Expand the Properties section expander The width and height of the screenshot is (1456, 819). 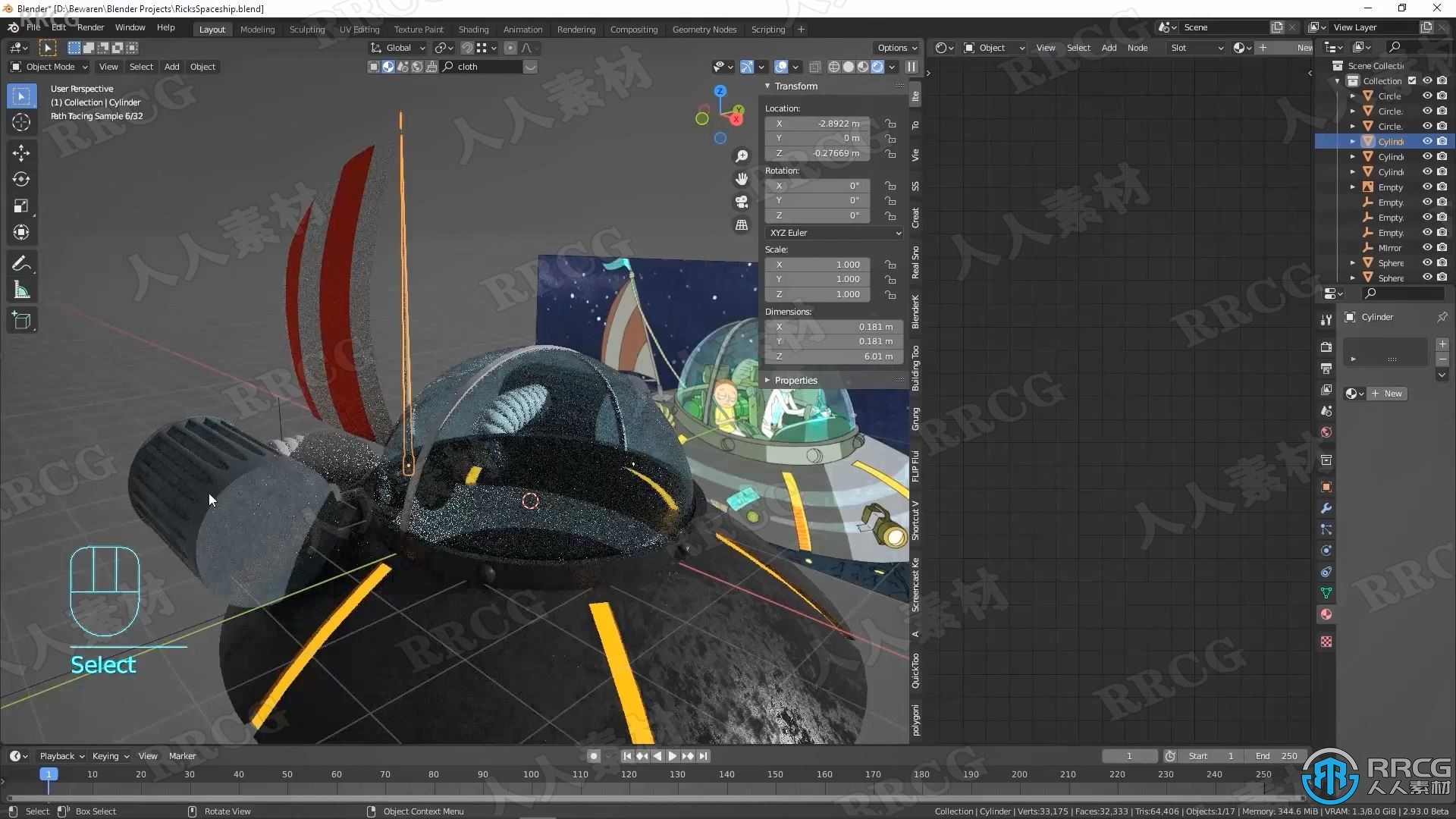[770, 379]
